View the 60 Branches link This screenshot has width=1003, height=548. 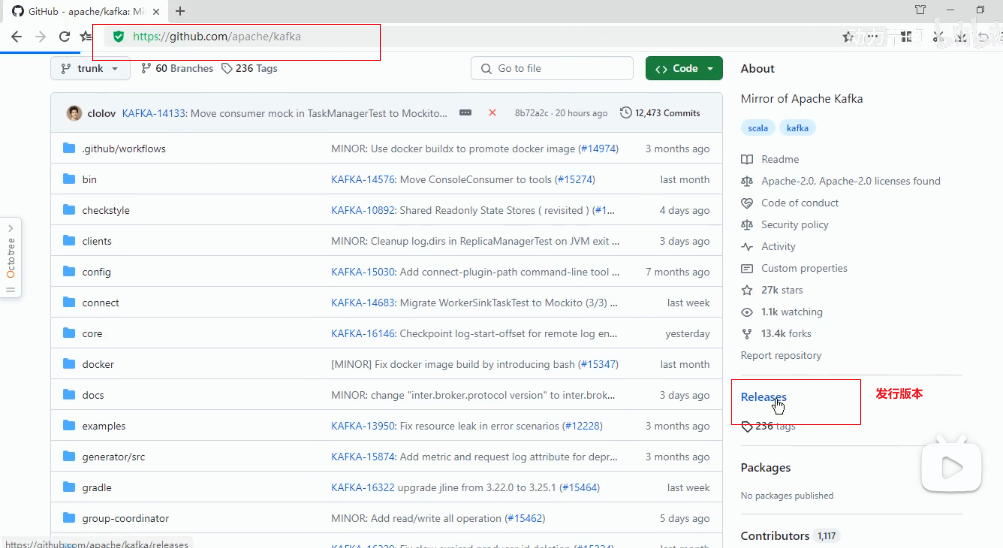tap(177, 68)
